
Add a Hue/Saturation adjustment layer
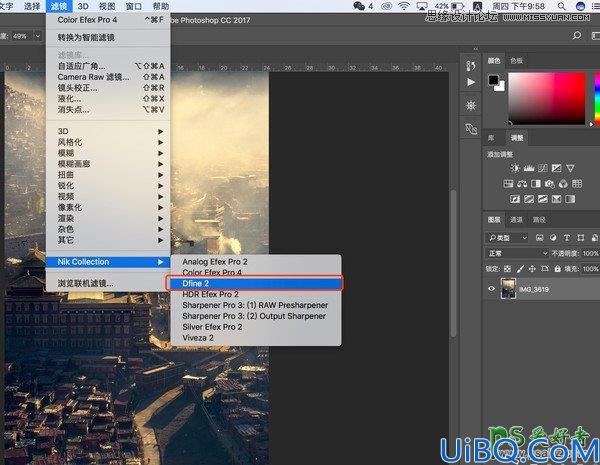(508, 184)
